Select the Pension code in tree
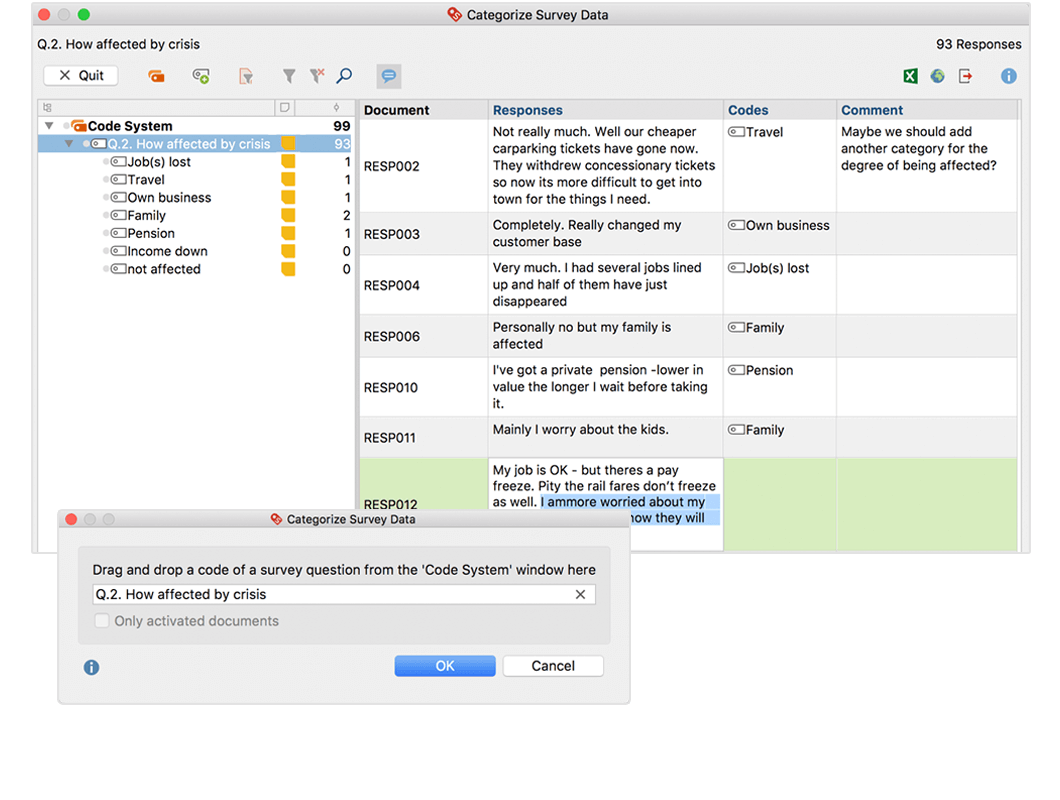 tap(196, 233)
